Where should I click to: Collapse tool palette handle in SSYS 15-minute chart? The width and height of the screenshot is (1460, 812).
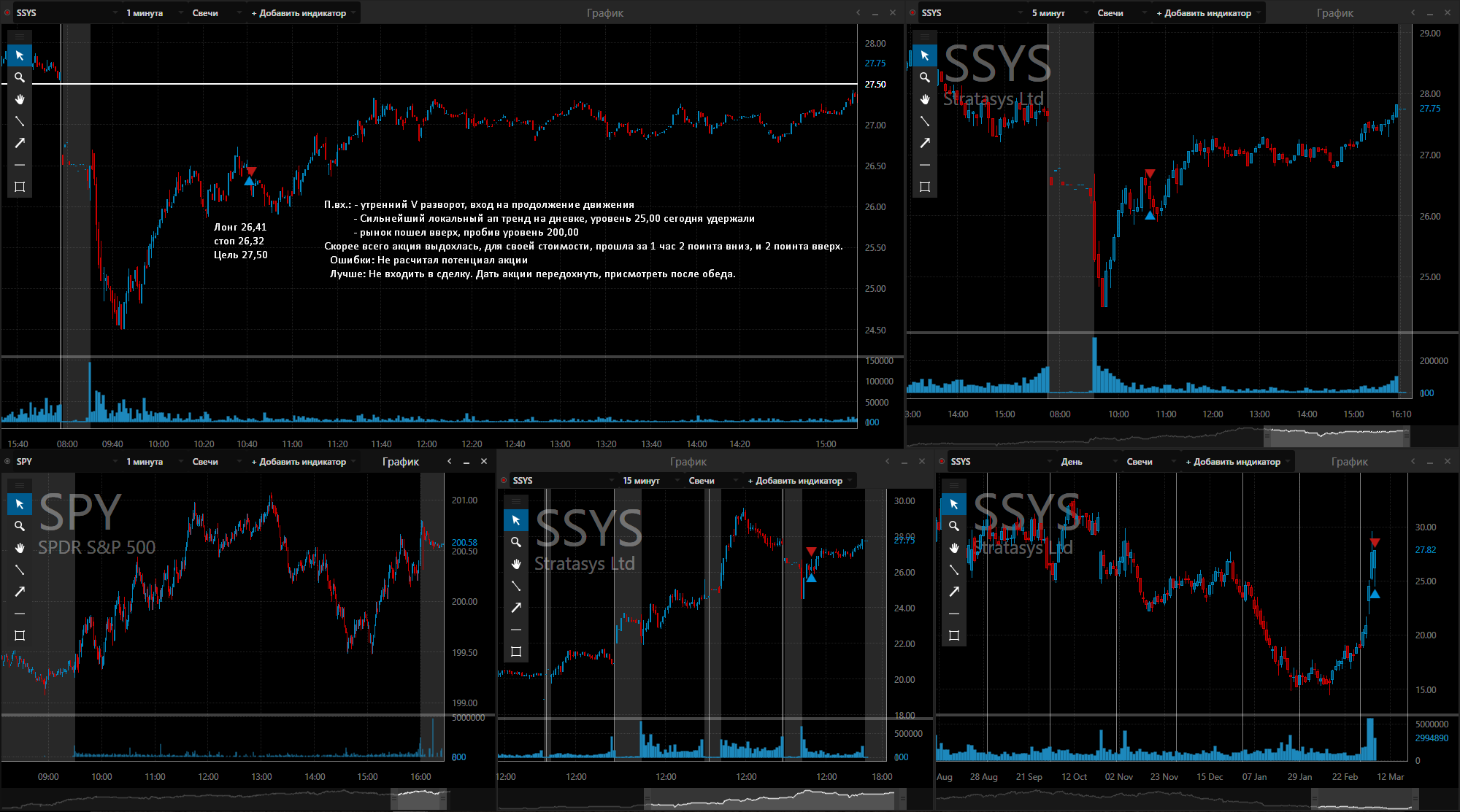click(x=516, y=500)
